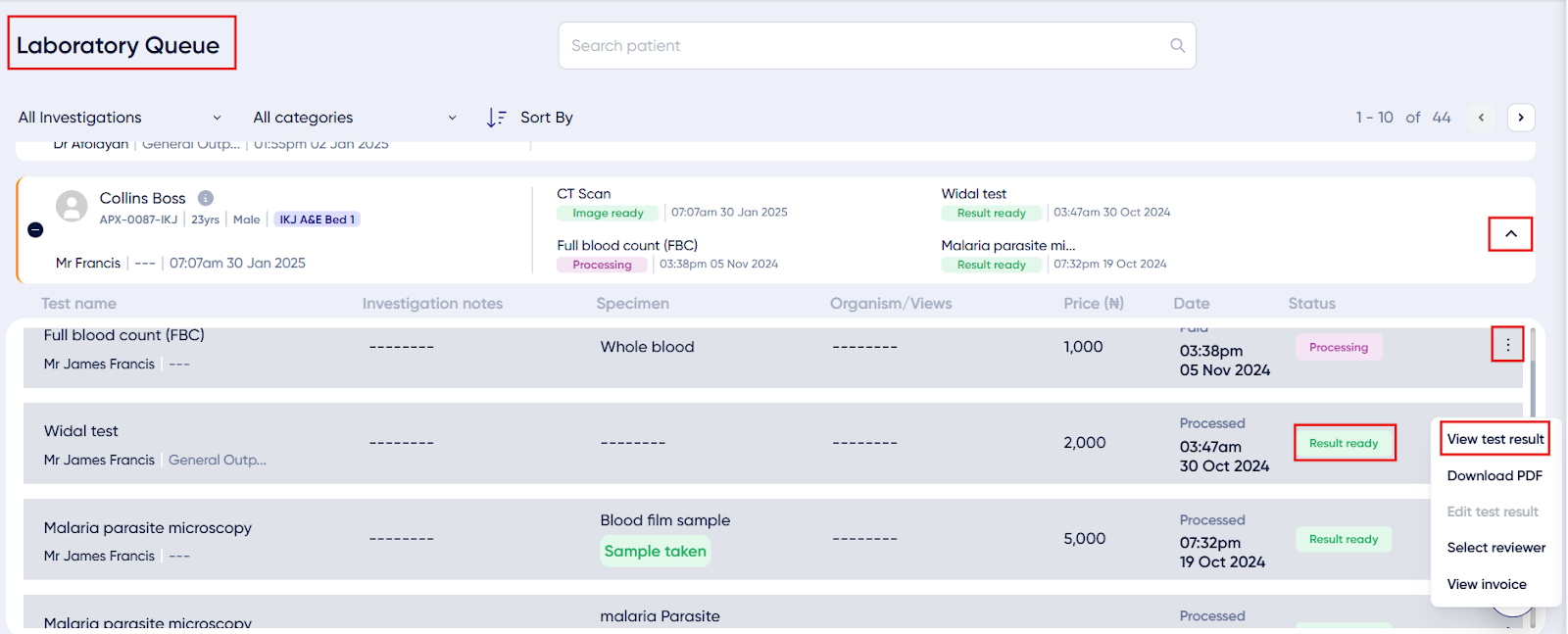Click Malaria parasite microscopy beside Blood film sample

(148, 528)
